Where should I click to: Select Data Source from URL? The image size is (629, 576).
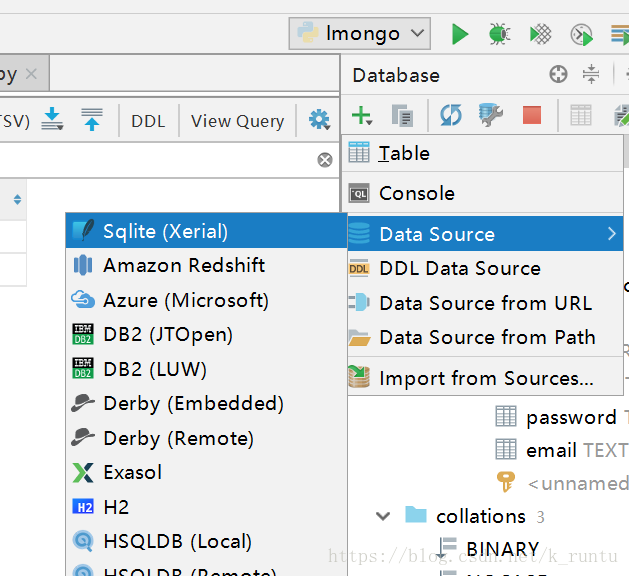point(485,303)
